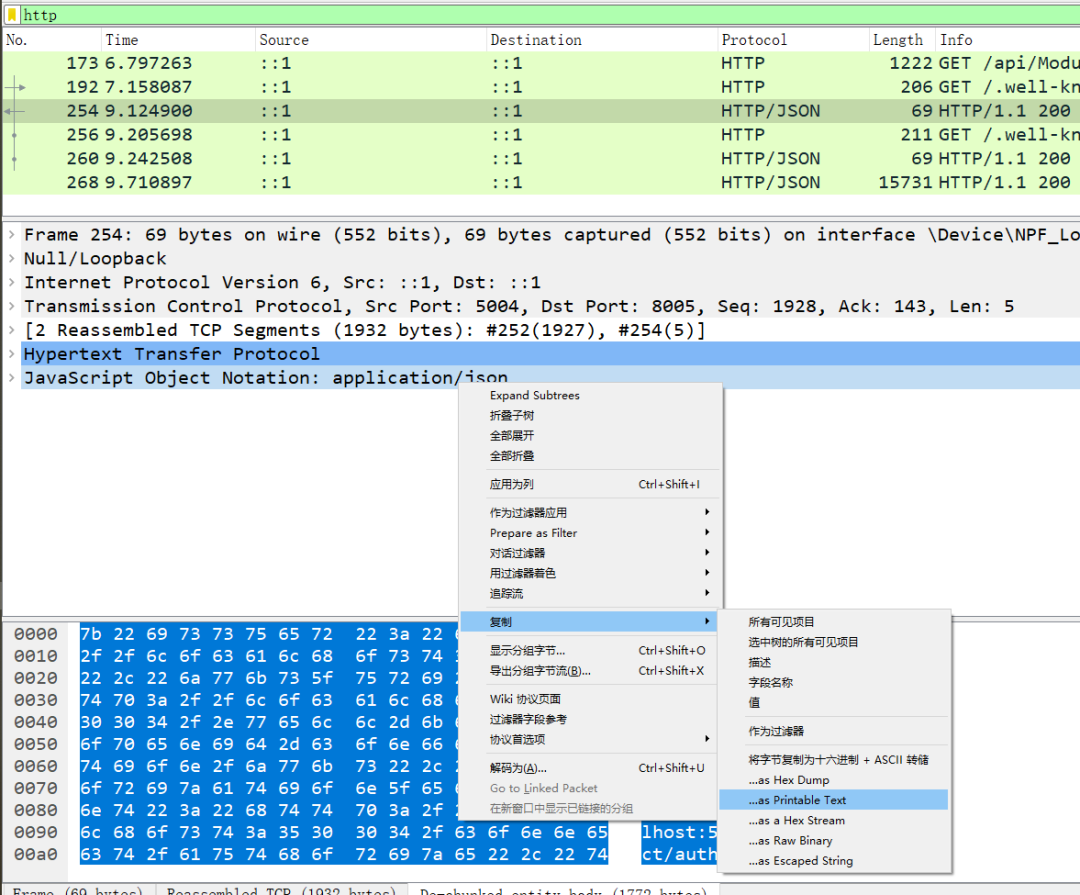Expand Transmission Control Protocol node
This screenshot has width=1080, height=895.
[12, 306]
